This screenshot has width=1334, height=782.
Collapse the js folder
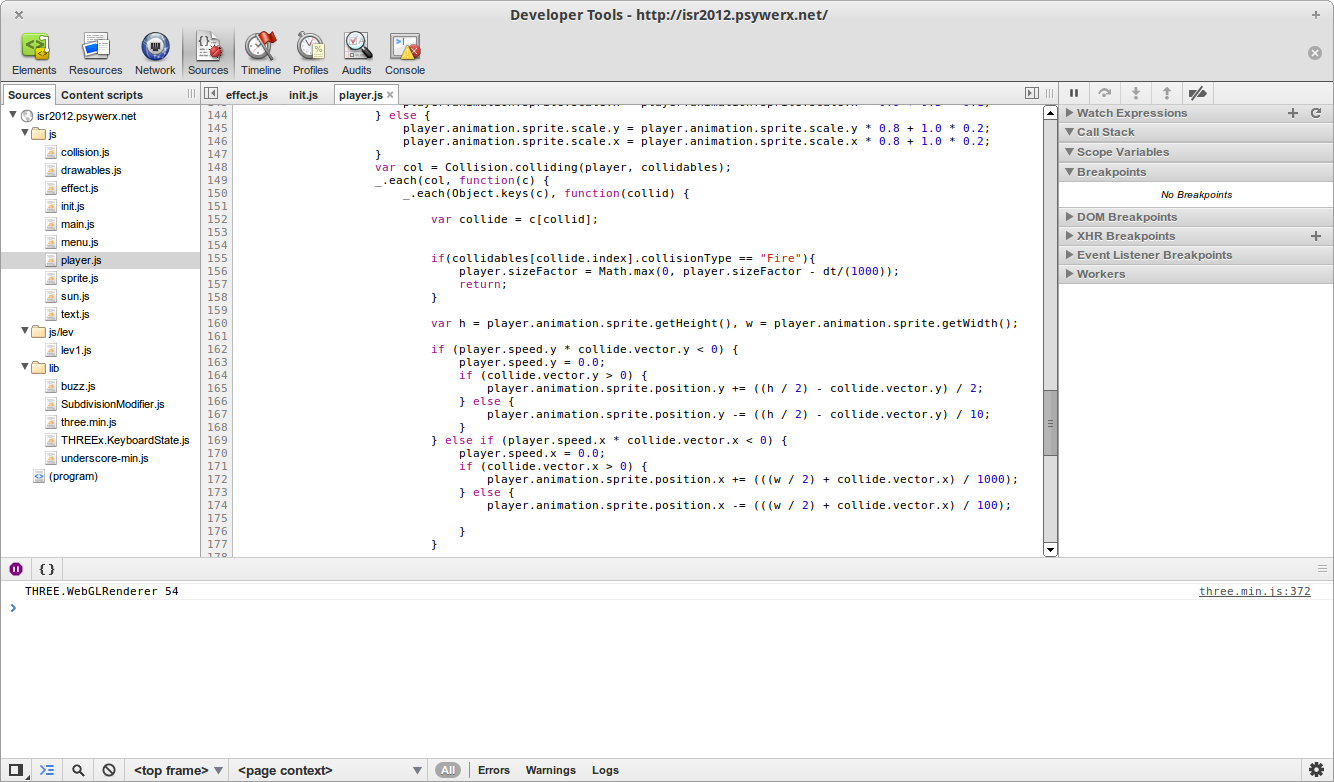coord(25,133)
